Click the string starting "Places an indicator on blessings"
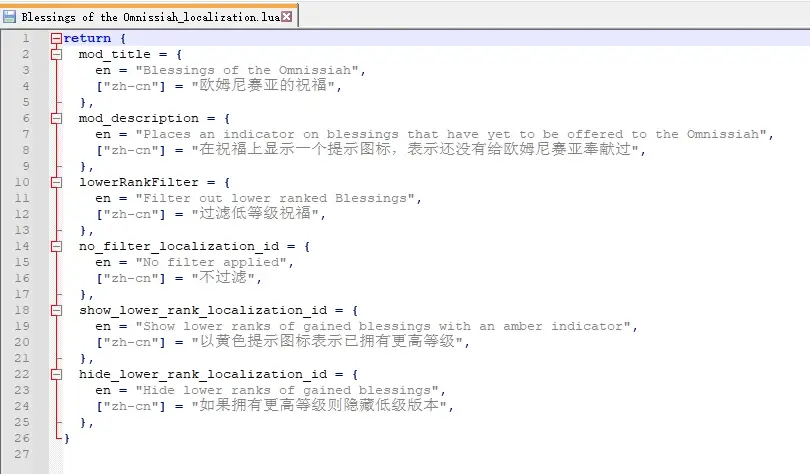Screen dimensions: 810x474 (x=451, y=134)
